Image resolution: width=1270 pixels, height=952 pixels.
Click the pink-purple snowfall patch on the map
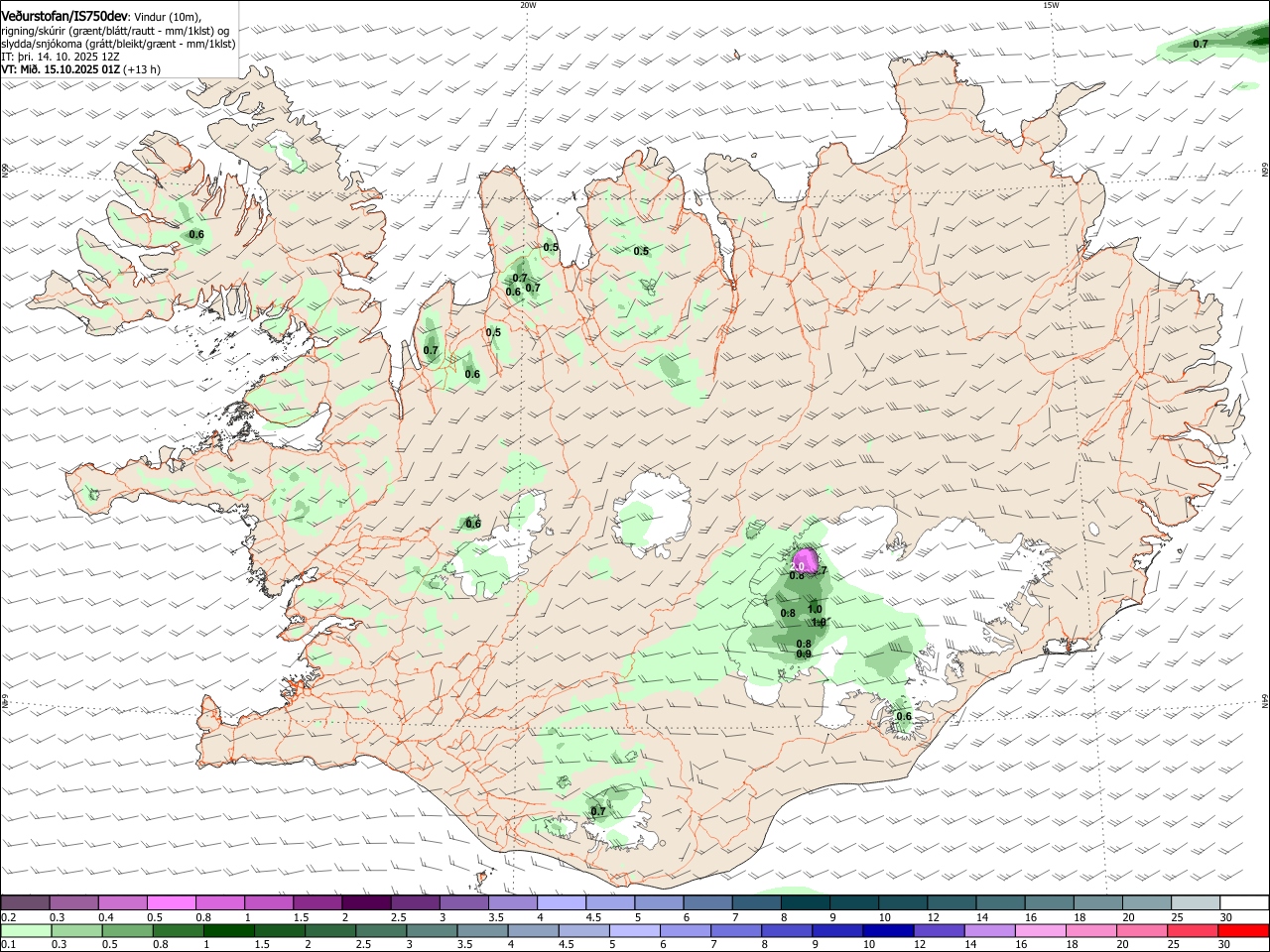tap(806, 561)
